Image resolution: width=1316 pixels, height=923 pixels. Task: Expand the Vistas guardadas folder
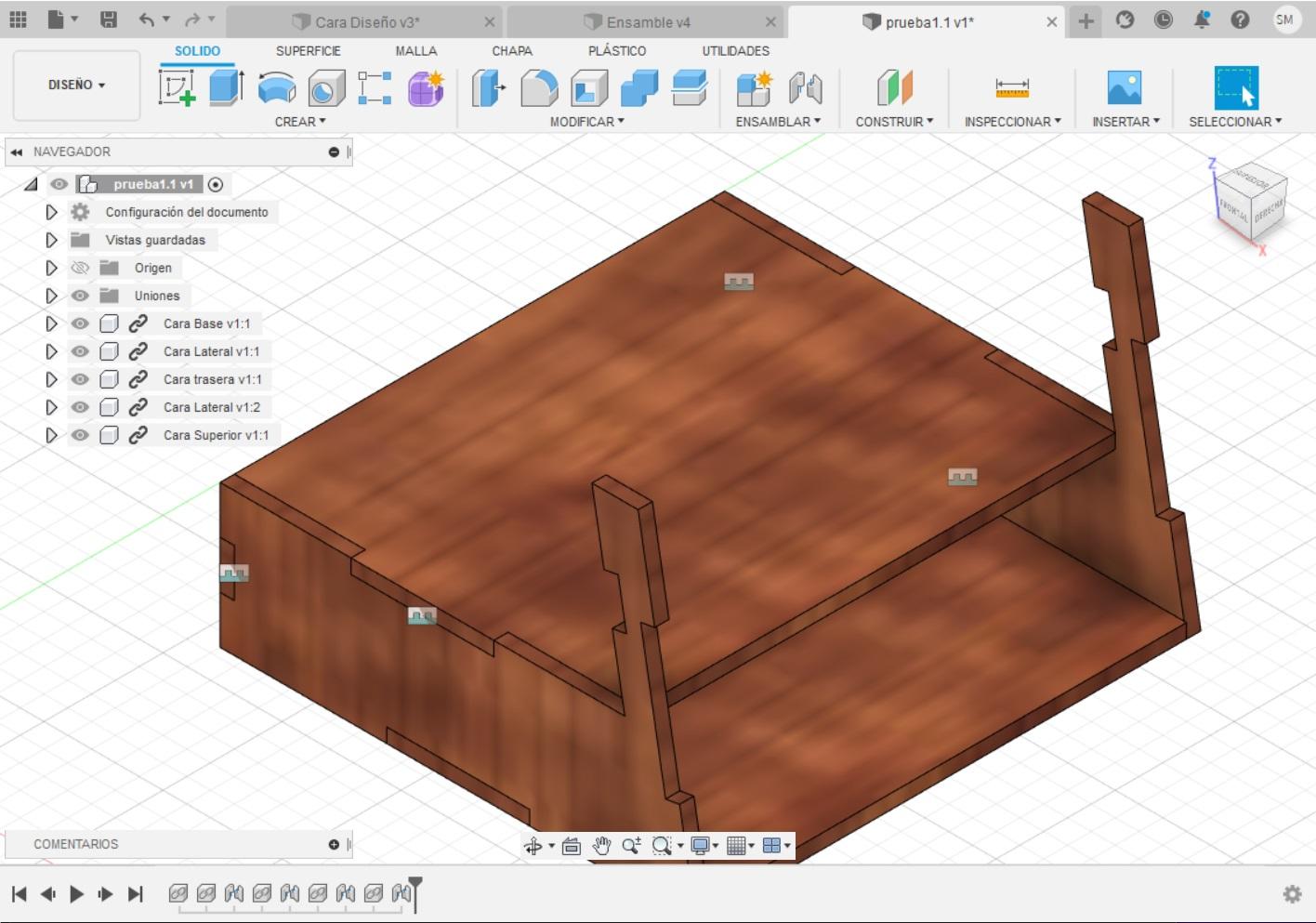51,240
